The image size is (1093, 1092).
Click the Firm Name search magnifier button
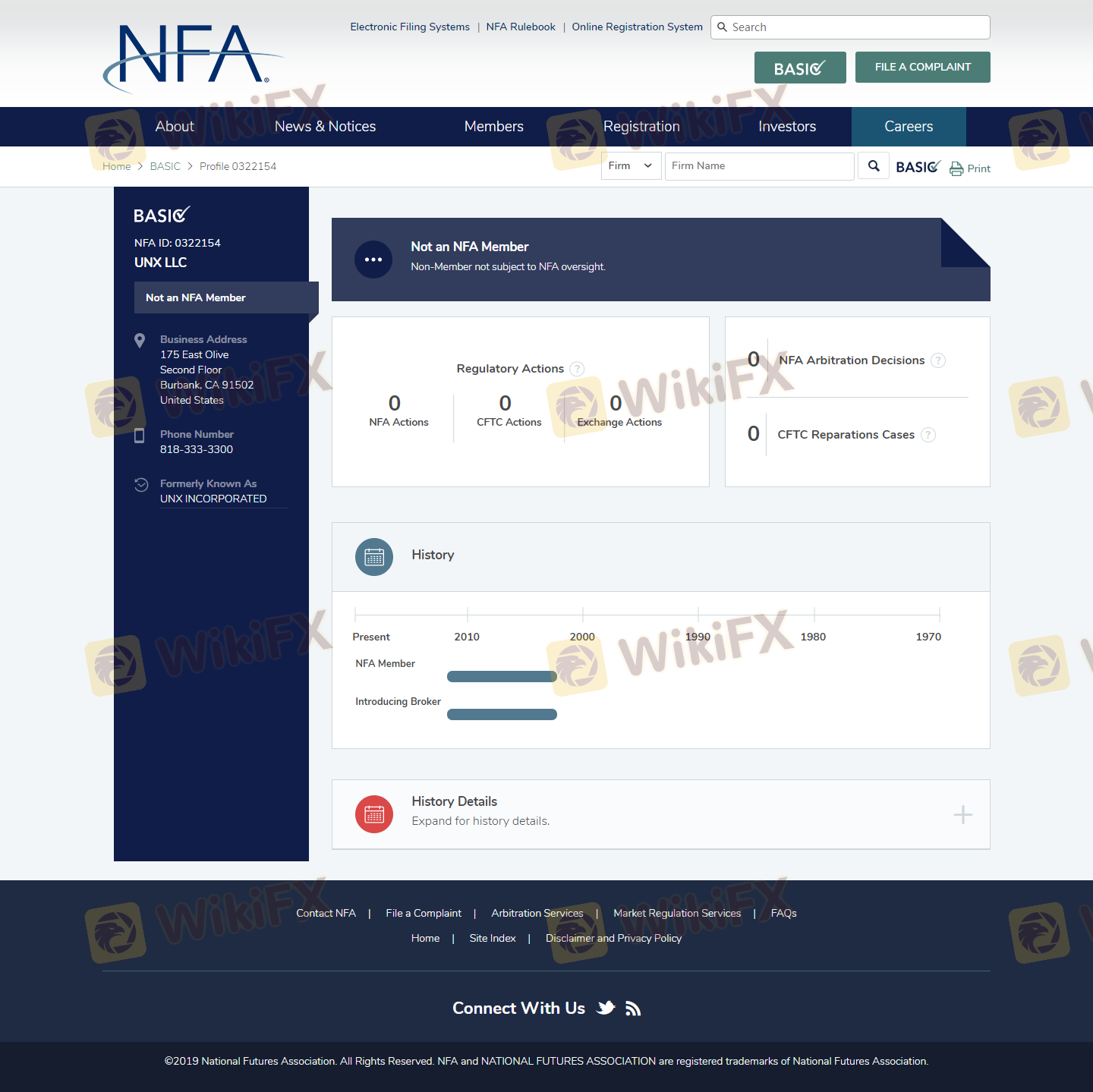(x=874, y=166)
